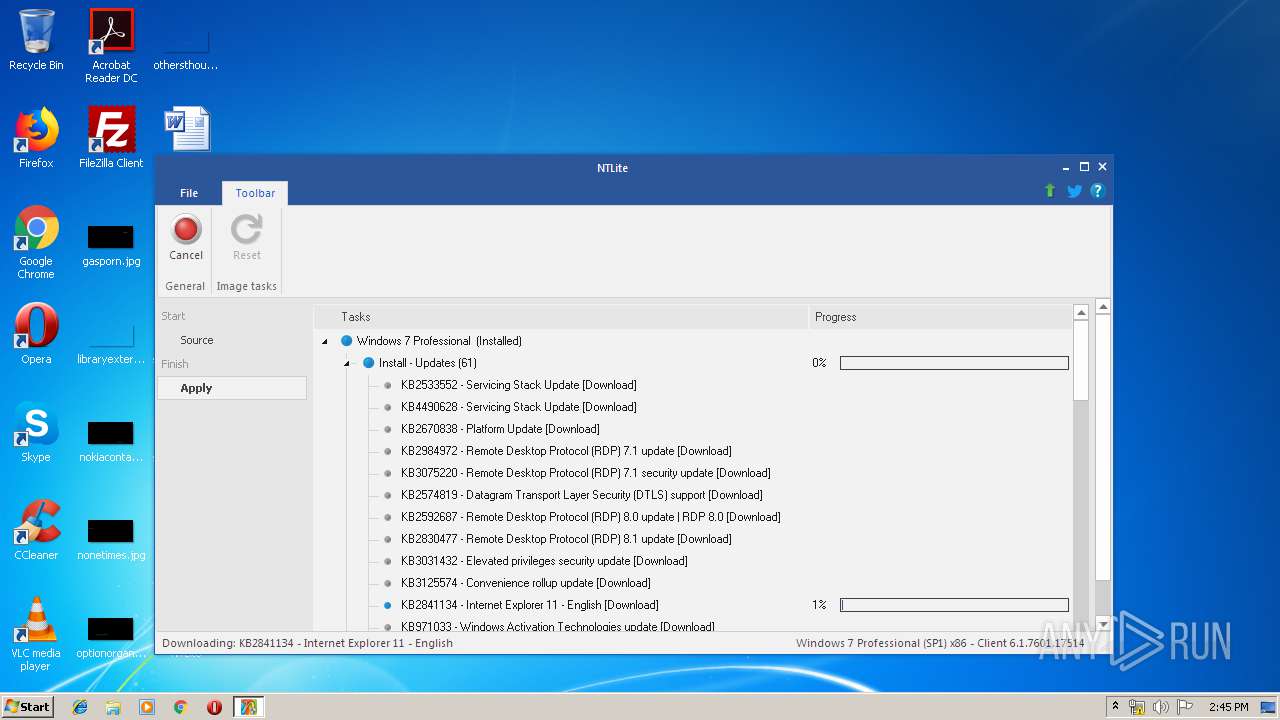
Task: Select Word document icon on desktop
Action: [186, 128]
